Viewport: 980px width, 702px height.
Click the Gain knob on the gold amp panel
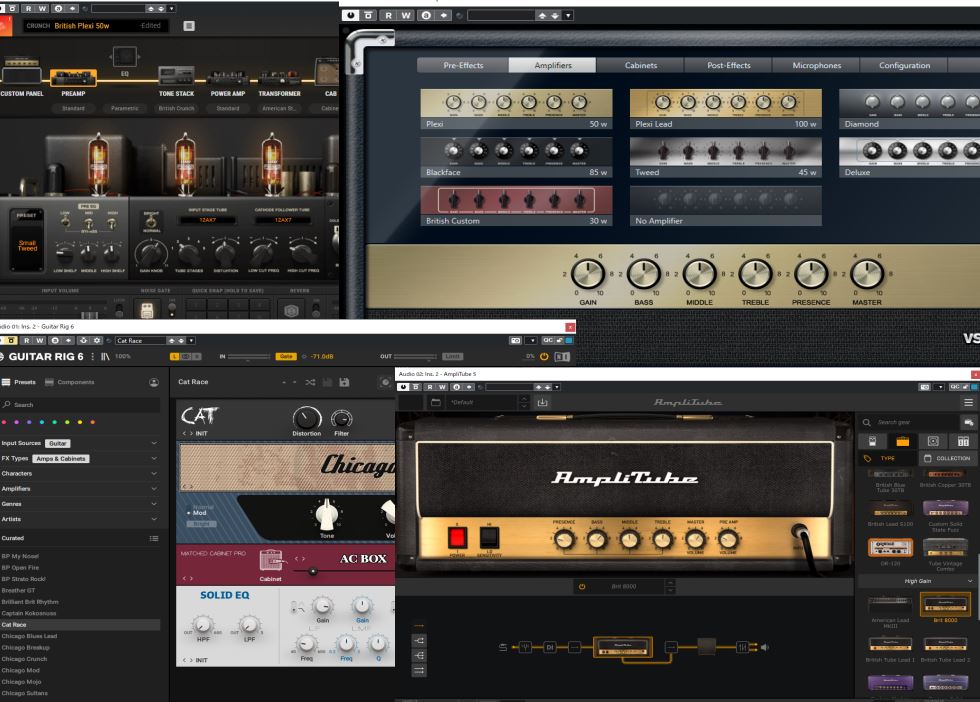pos(588,274)
